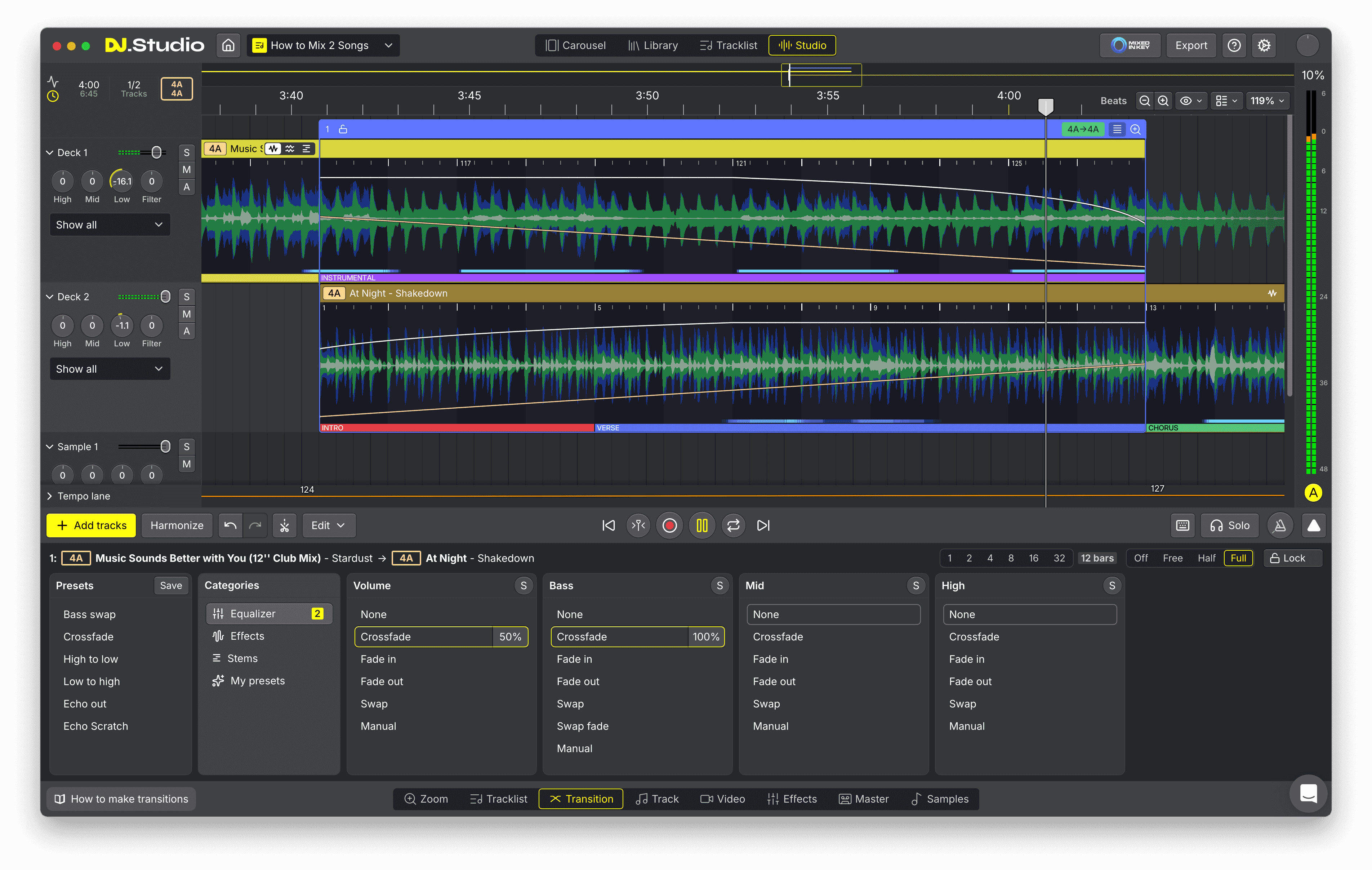Open the Edit dropdown
This screenshot has width=1372, height=870.
328,525
